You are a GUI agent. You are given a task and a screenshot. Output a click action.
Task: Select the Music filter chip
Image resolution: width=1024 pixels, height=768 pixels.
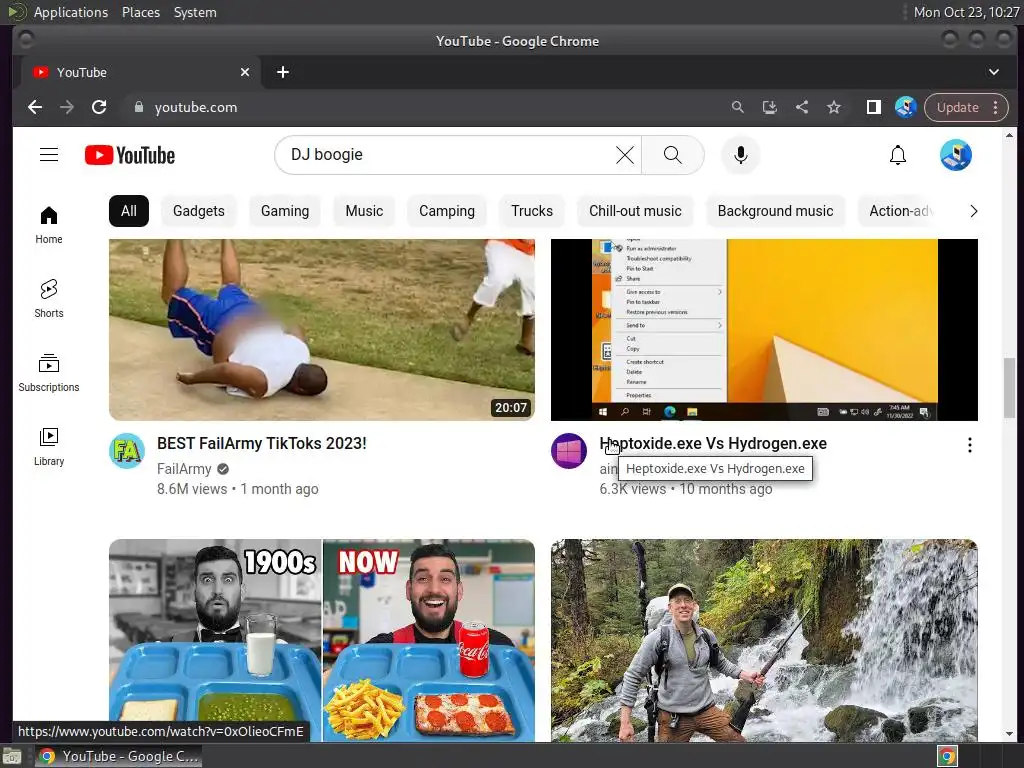pyautogui.click(x=364, y=211)
